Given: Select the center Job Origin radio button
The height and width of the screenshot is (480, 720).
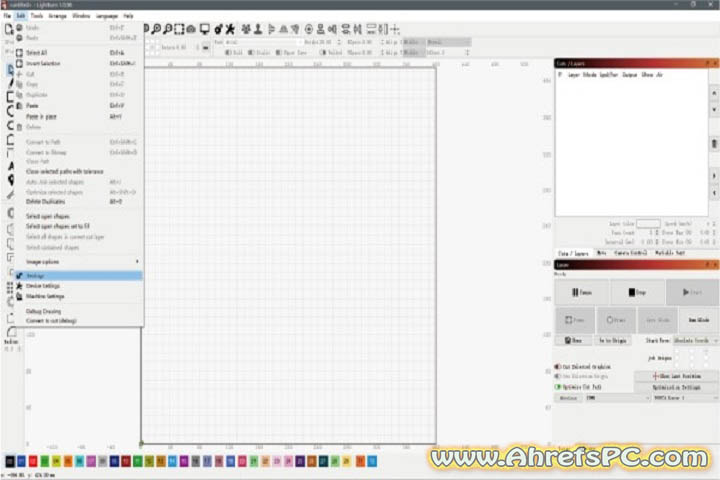Looking at the screenshot, I should pyautogui.click(x=692, y=358).
